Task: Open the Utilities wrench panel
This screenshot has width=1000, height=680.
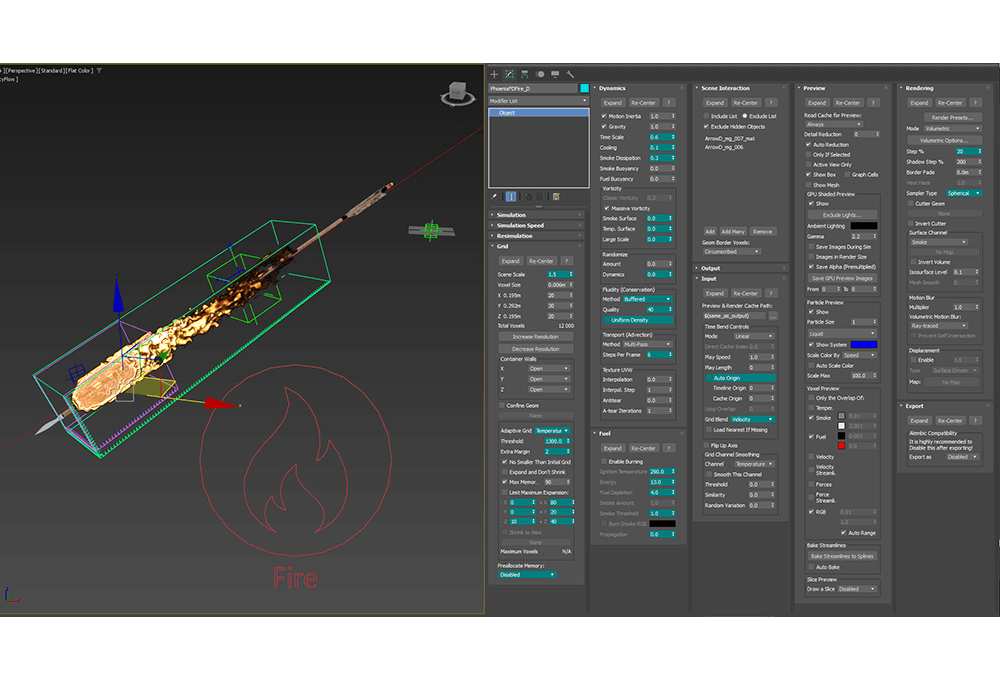Action: coord(570,74)
